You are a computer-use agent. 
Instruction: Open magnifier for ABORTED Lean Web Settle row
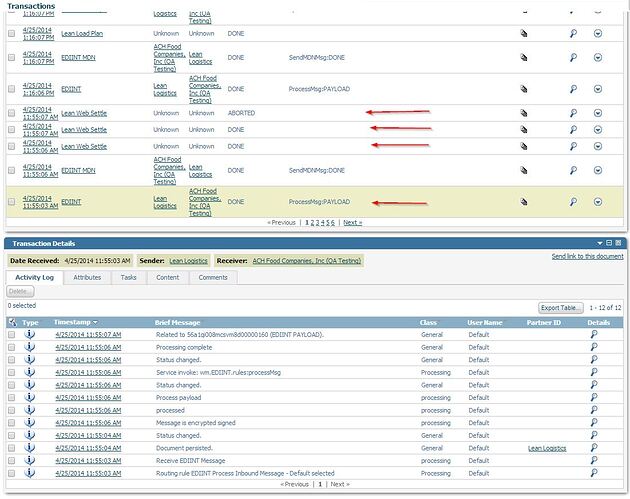coord(573,113)
